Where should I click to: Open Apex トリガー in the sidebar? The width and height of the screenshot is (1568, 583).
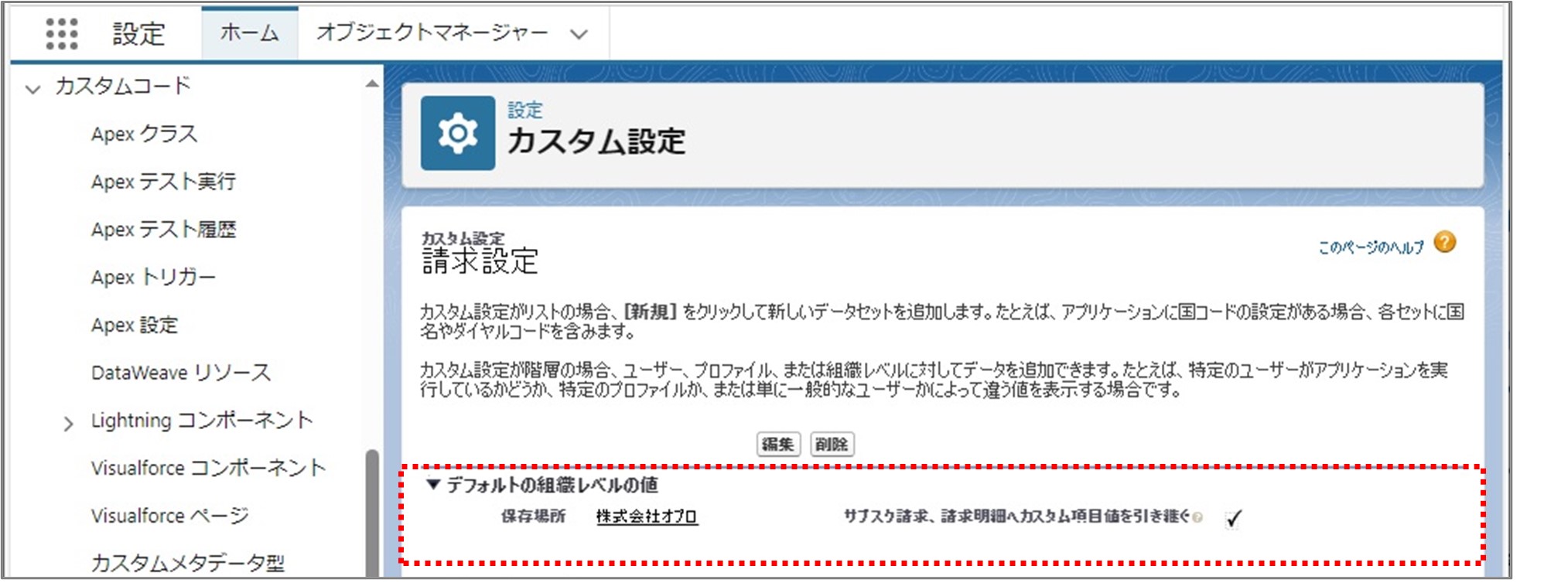point(153,277)
